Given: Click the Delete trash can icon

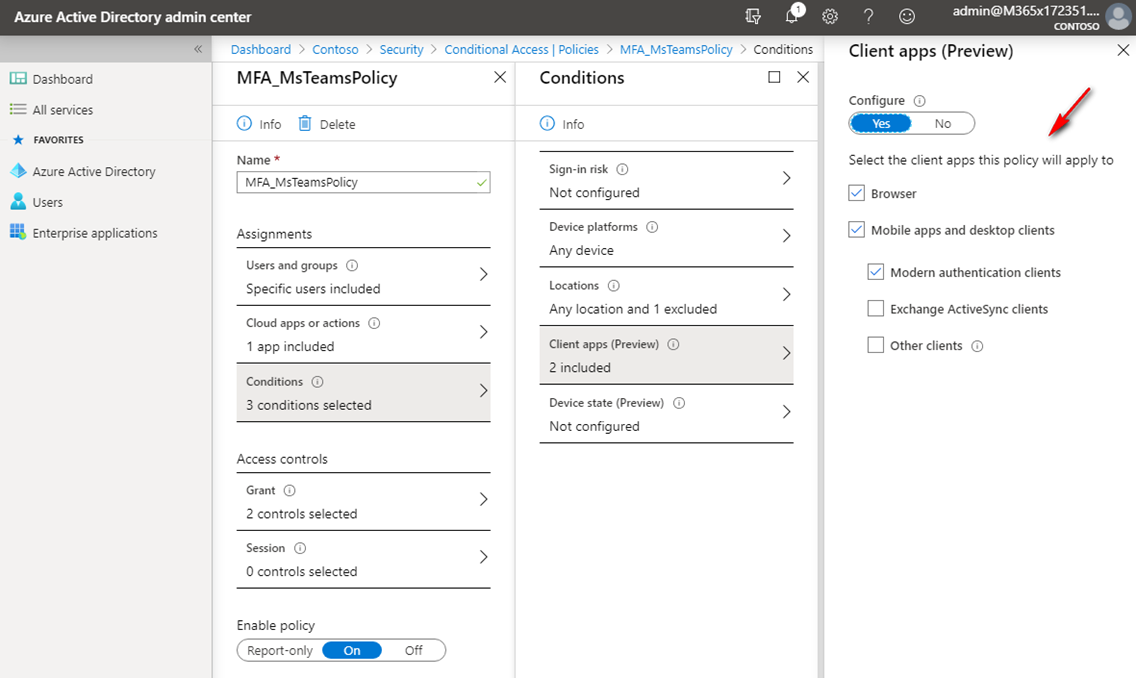Looking at the screenshot, I should (305, 123).
